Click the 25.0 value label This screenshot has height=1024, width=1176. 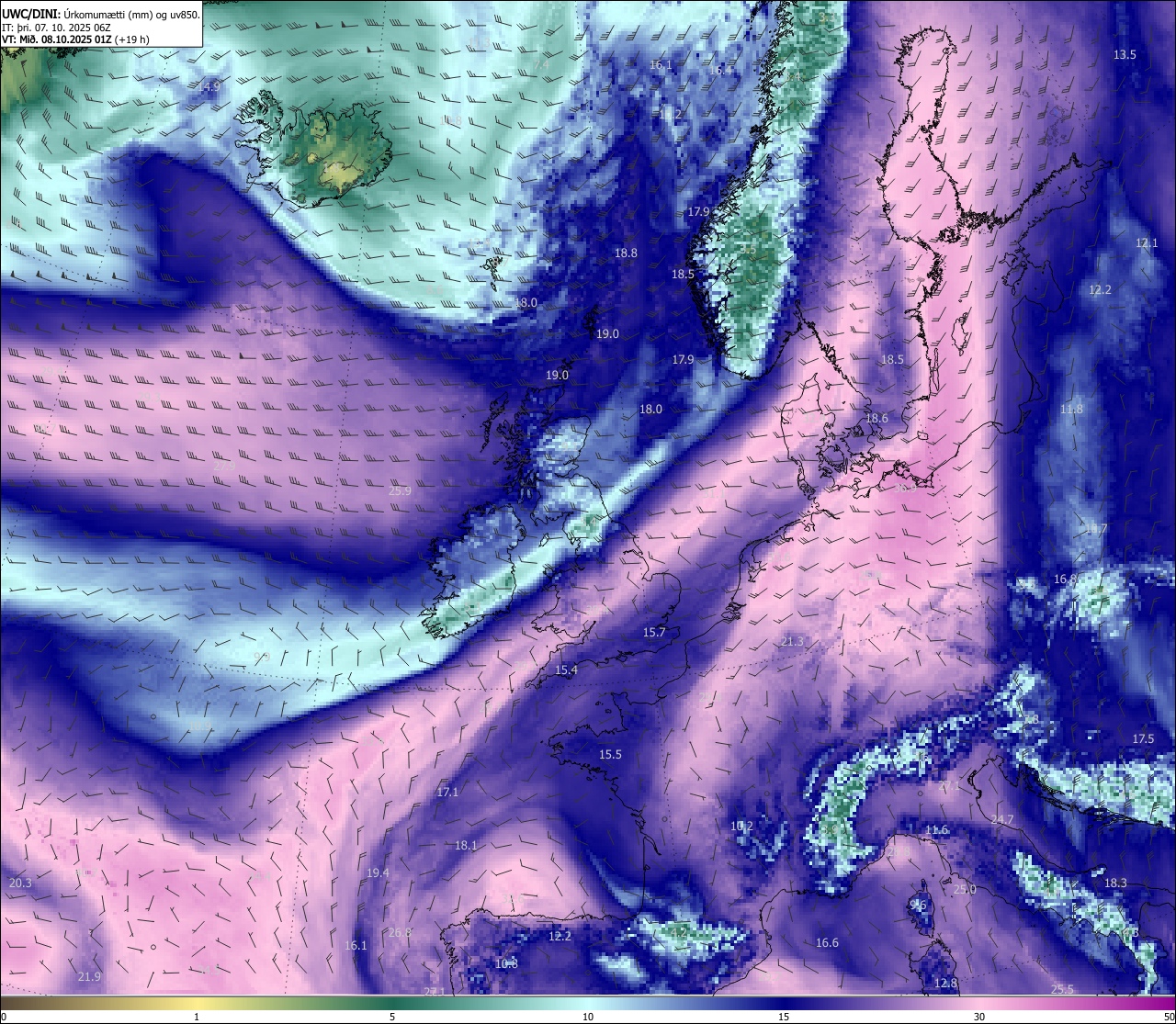965,890
